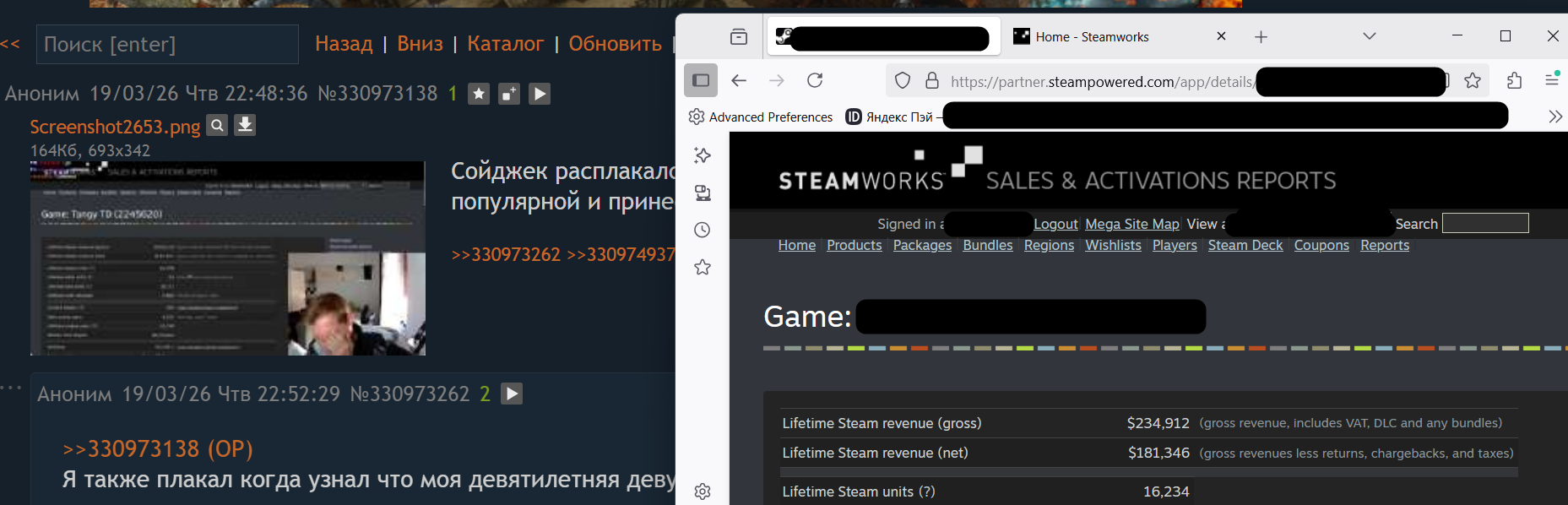This screenshot has width=1568, height=505.
Task: Open Coupons nav link
Action: (1321, 245)
